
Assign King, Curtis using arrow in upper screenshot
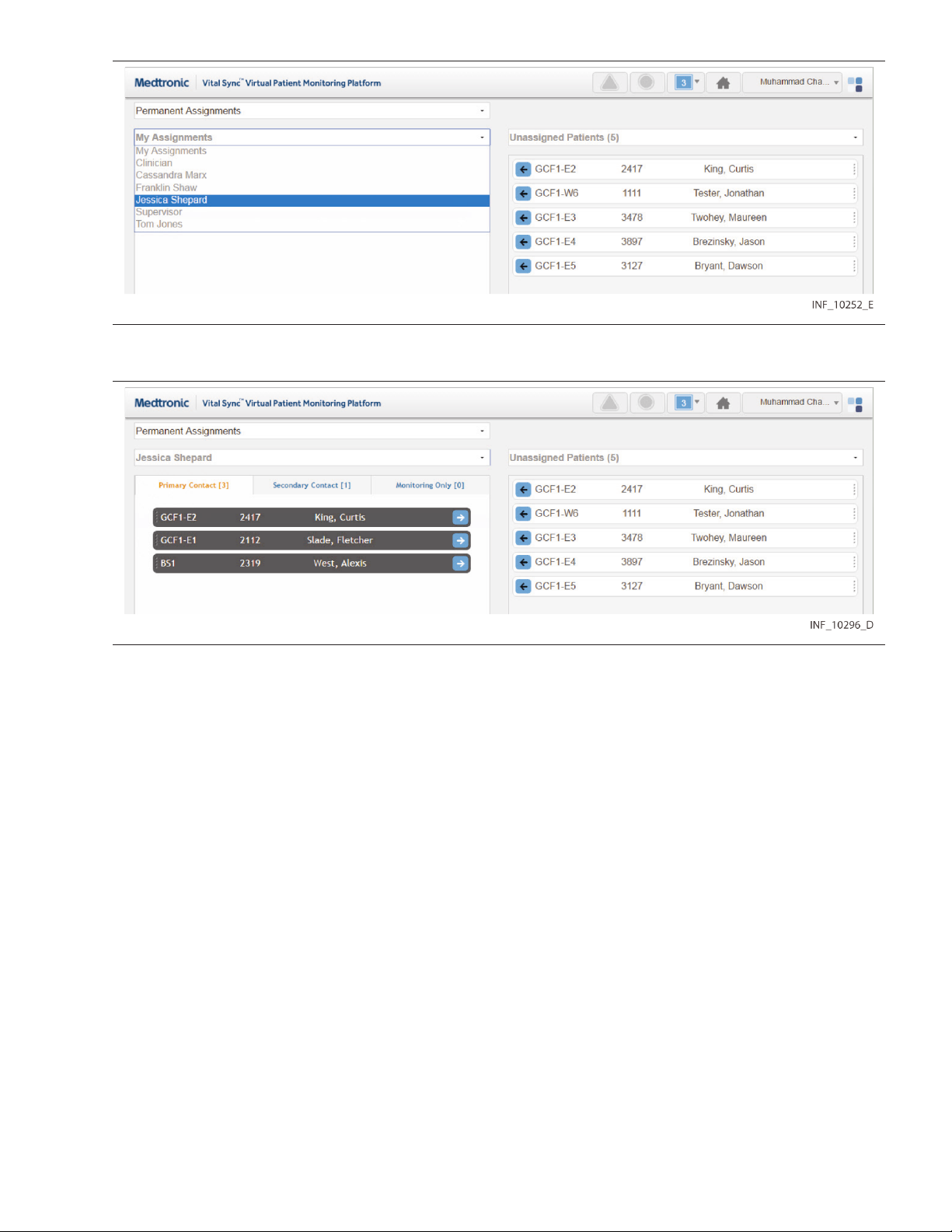point(524,169)
